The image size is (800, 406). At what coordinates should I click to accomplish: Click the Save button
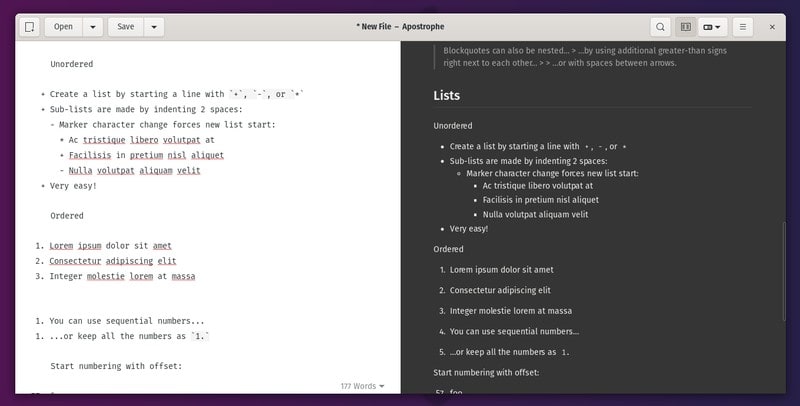126,27
